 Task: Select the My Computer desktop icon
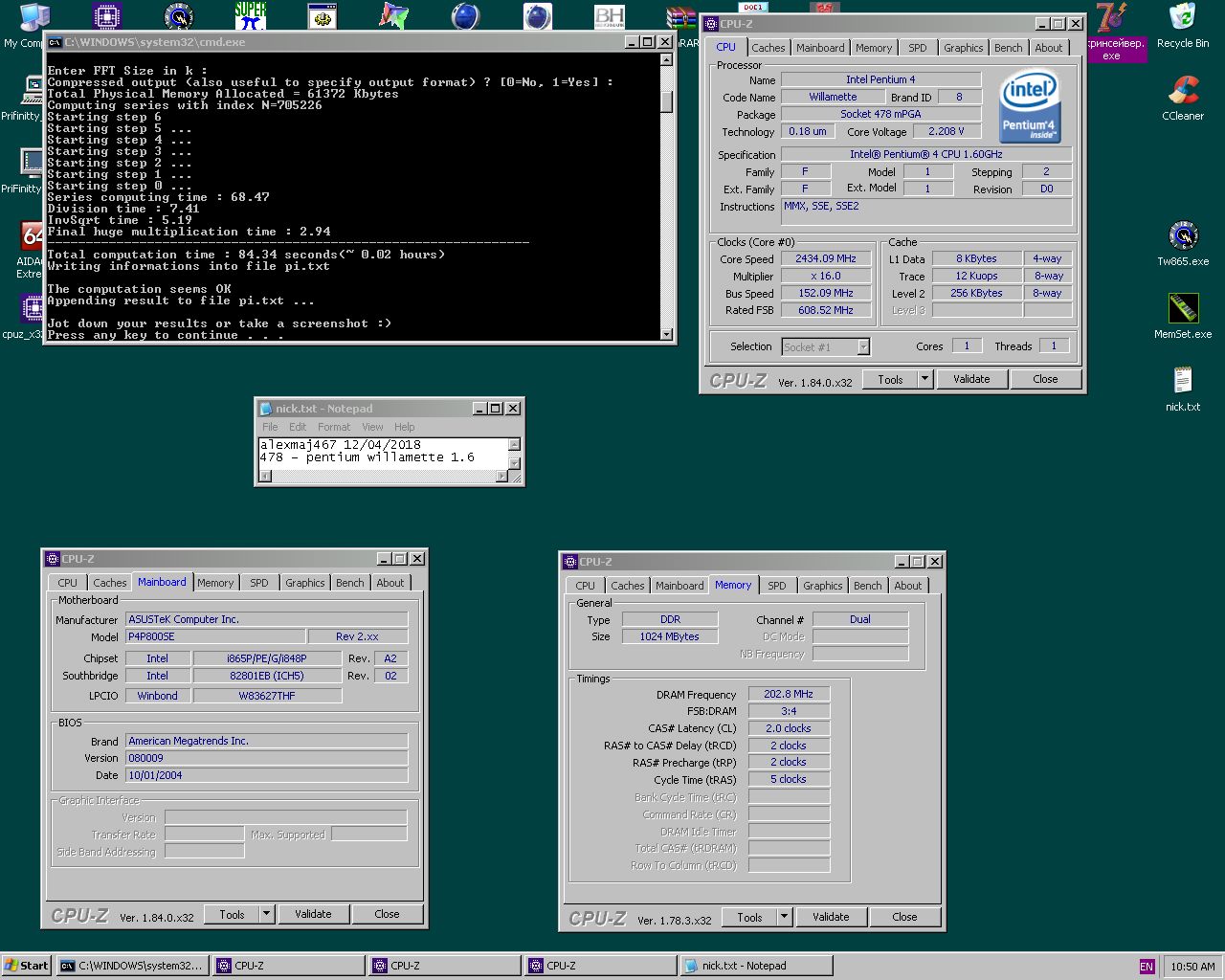33,16
